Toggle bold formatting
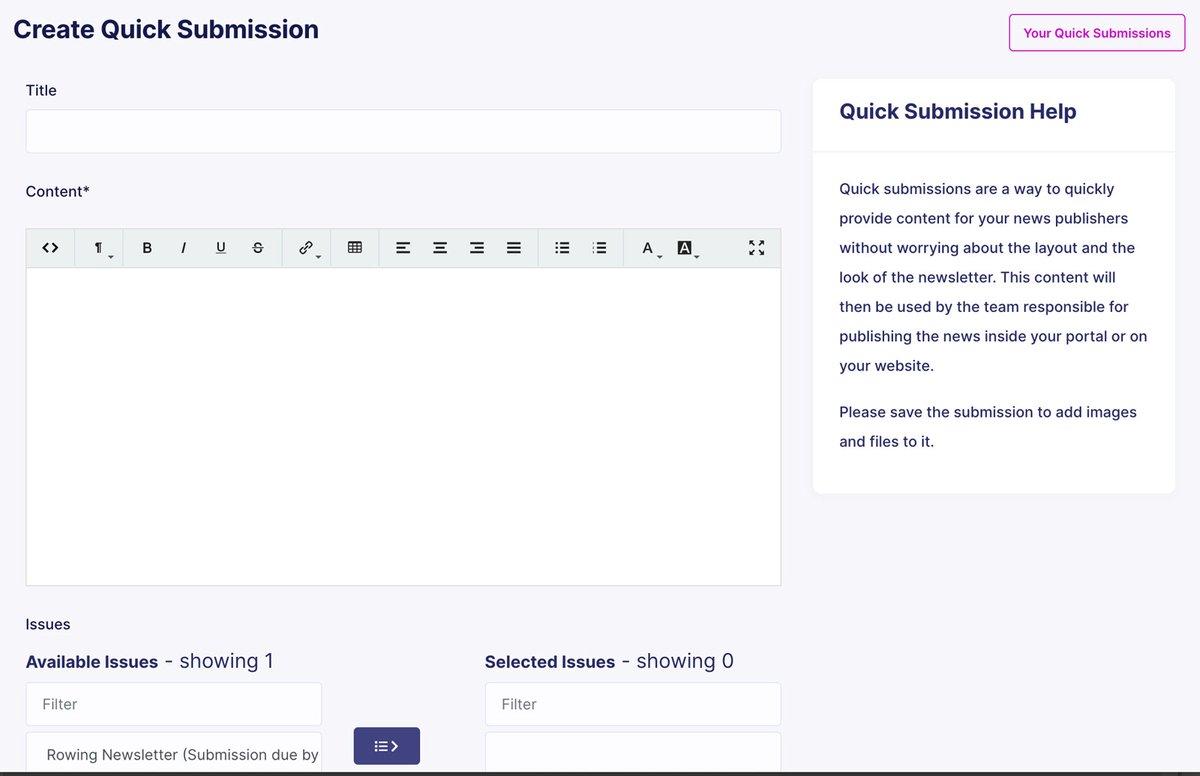This screenshot has height=776, width=1200. pyautogui.click(x=147, y=248)
